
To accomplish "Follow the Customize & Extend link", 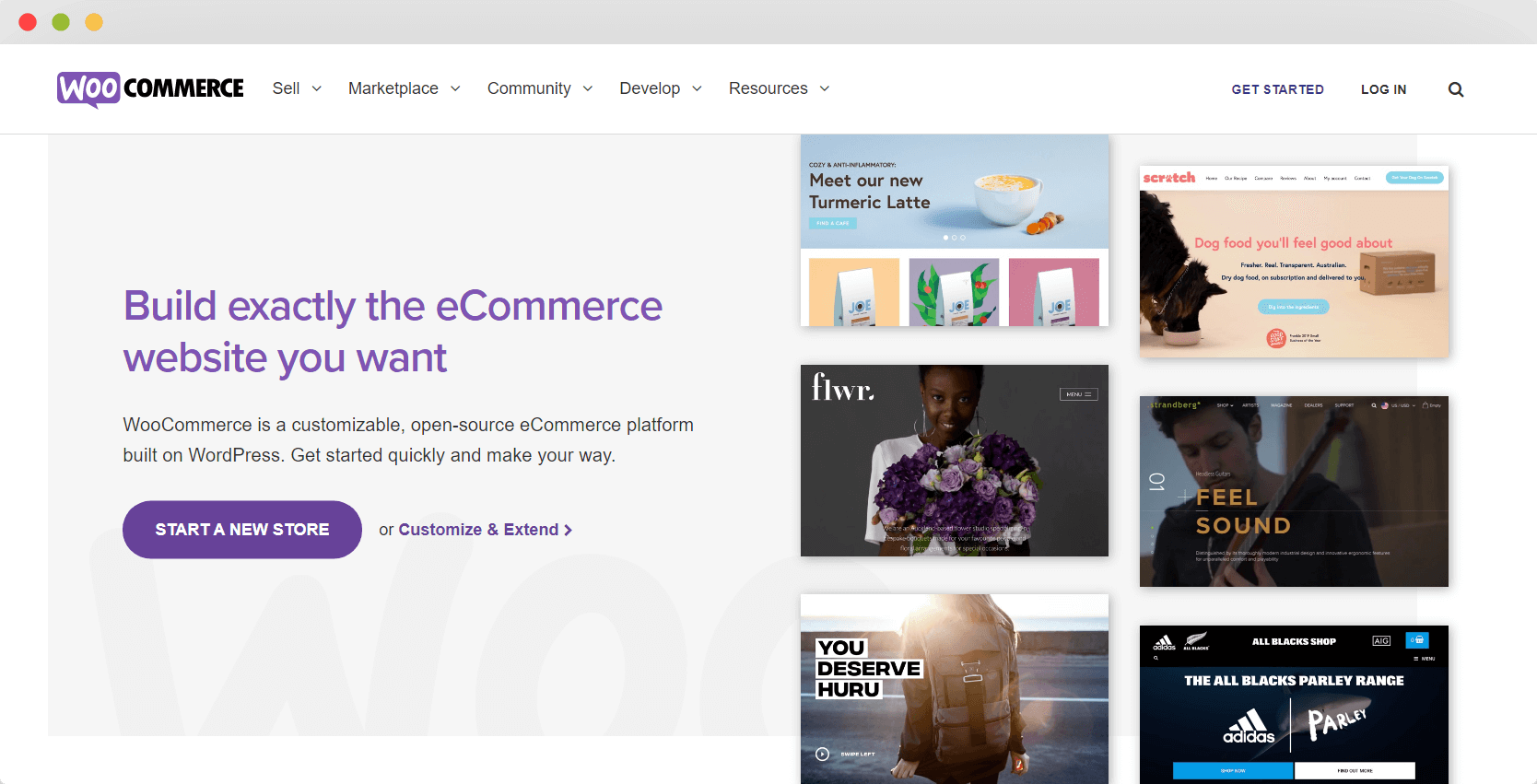I will pyautogui.click(x=485, y=530).
